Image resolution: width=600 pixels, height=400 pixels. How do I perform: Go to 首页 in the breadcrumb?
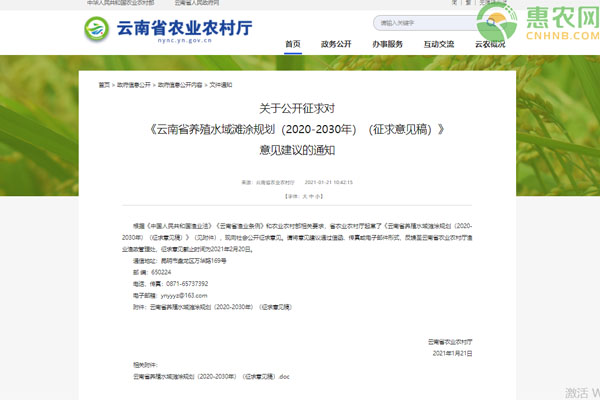pyautogui.click(x=104, y=85)
